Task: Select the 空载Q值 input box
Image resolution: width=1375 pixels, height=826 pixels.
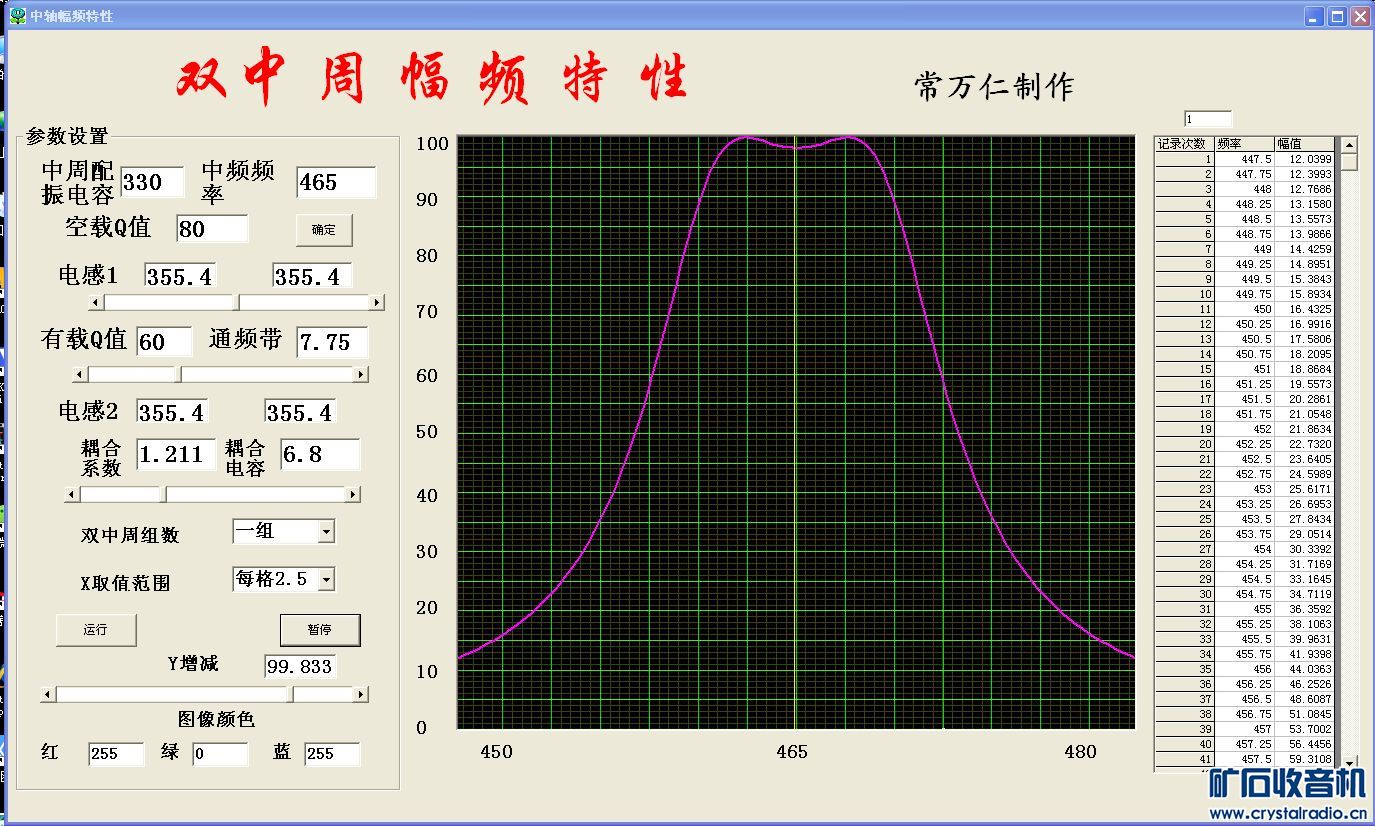Action: click(212, 228)
